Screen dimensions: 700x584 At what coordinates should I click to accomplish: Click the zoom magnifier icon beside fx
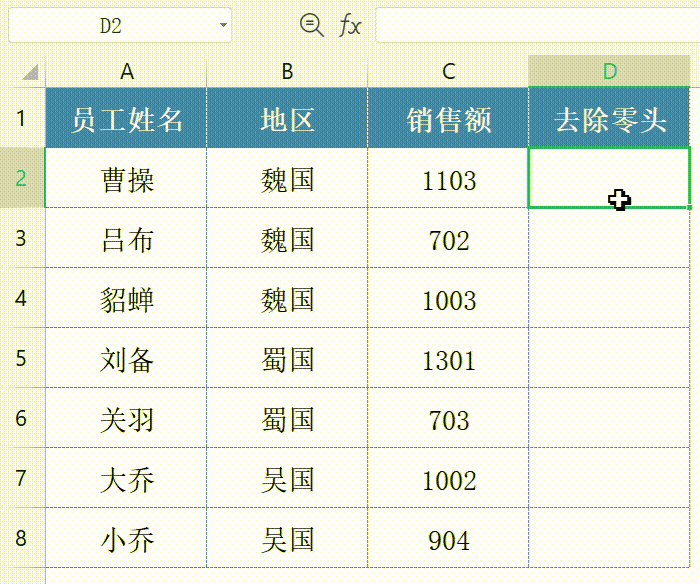pos(312,25)
